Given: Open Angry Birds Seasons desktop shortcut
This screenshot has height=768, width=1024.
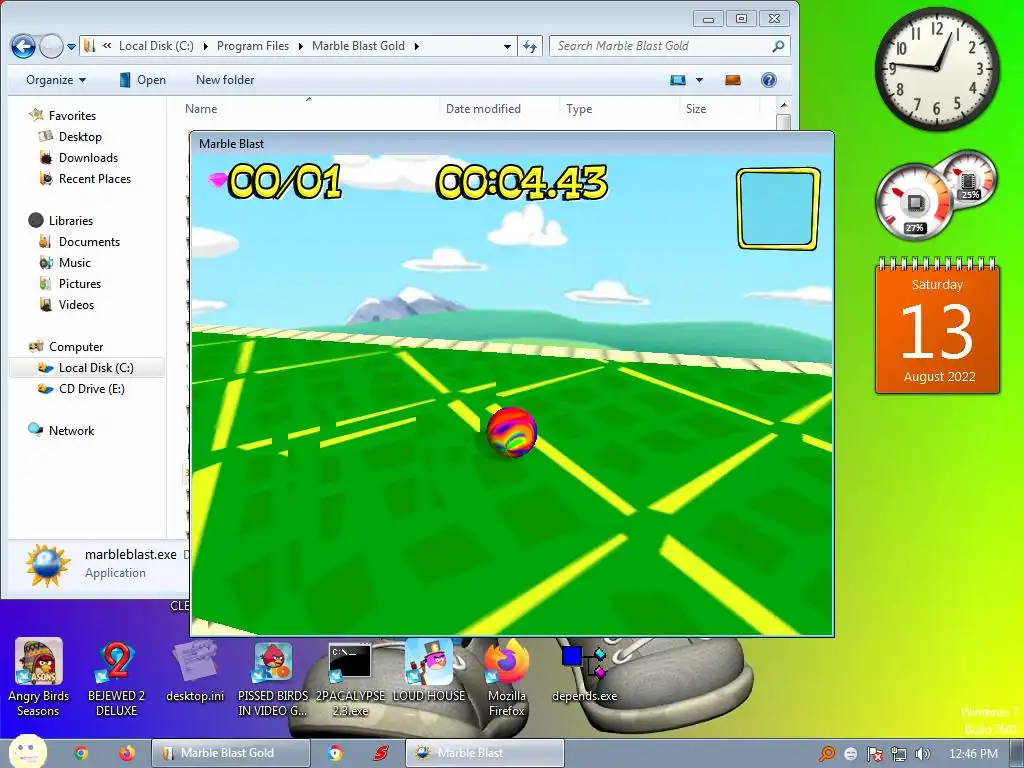Looking at the screenshot, I should pyautogui.click(x=38, y=678).
